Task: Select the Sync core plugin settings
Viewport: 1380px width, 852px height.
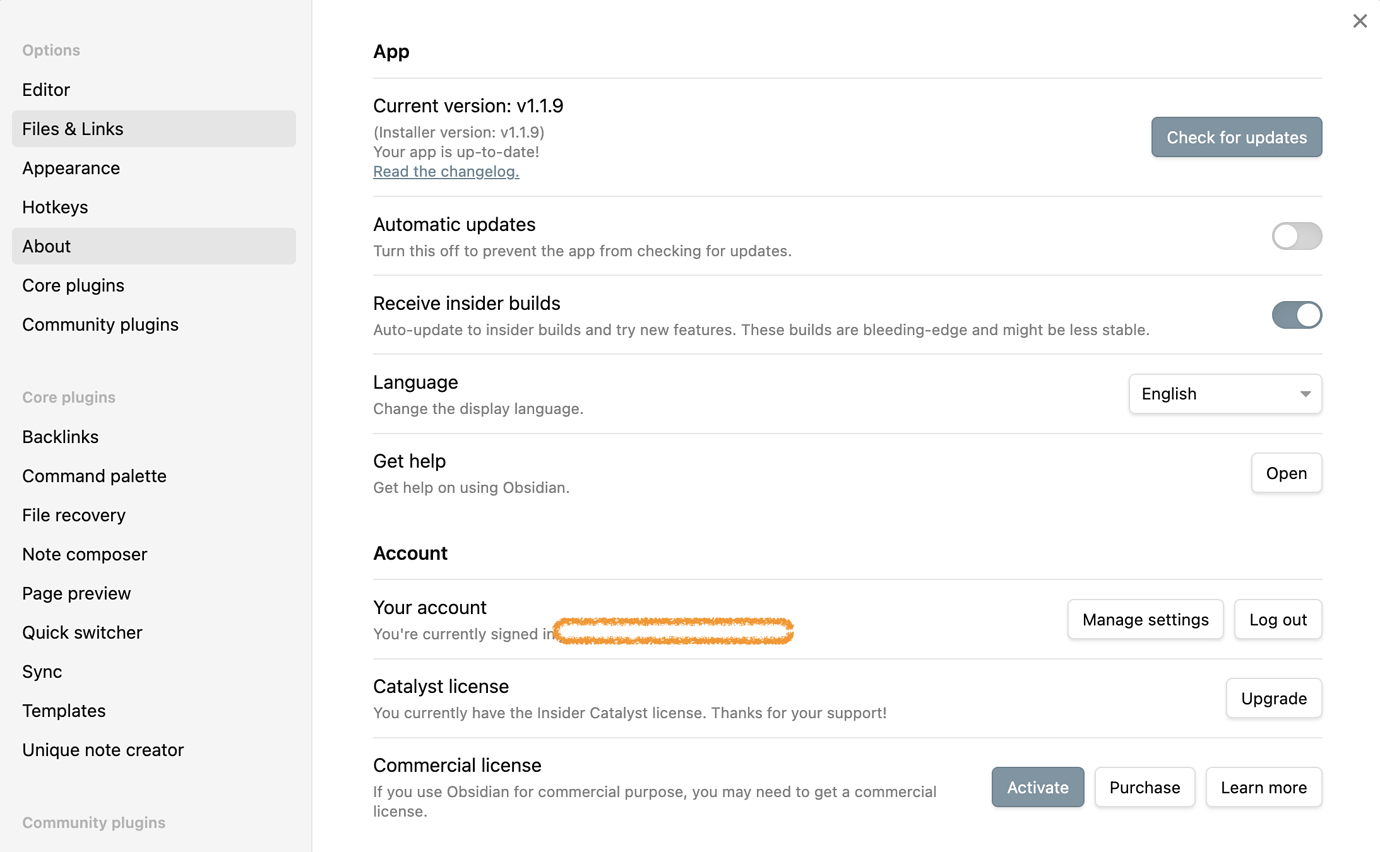Action: (x=42, y=672)
